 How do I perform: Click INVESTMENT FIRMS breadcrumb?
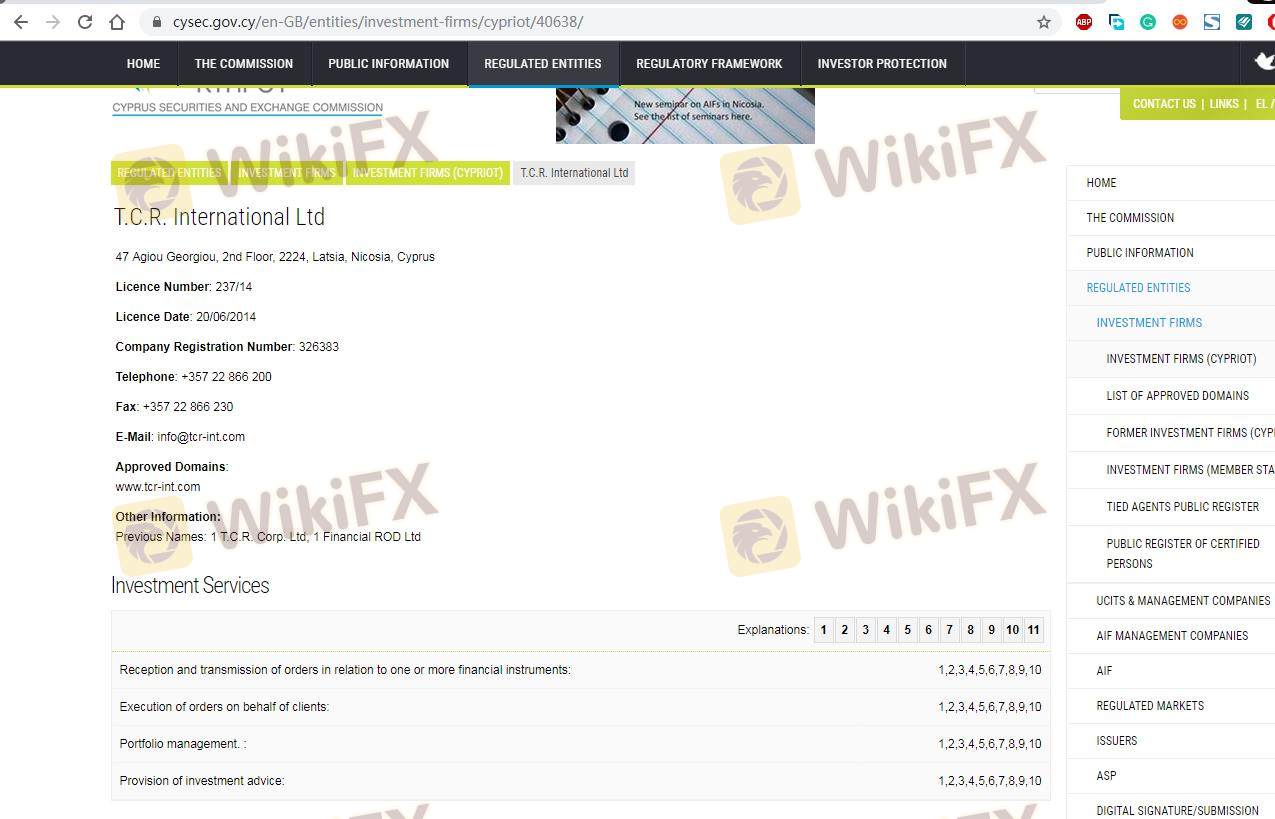pos(287,173)
